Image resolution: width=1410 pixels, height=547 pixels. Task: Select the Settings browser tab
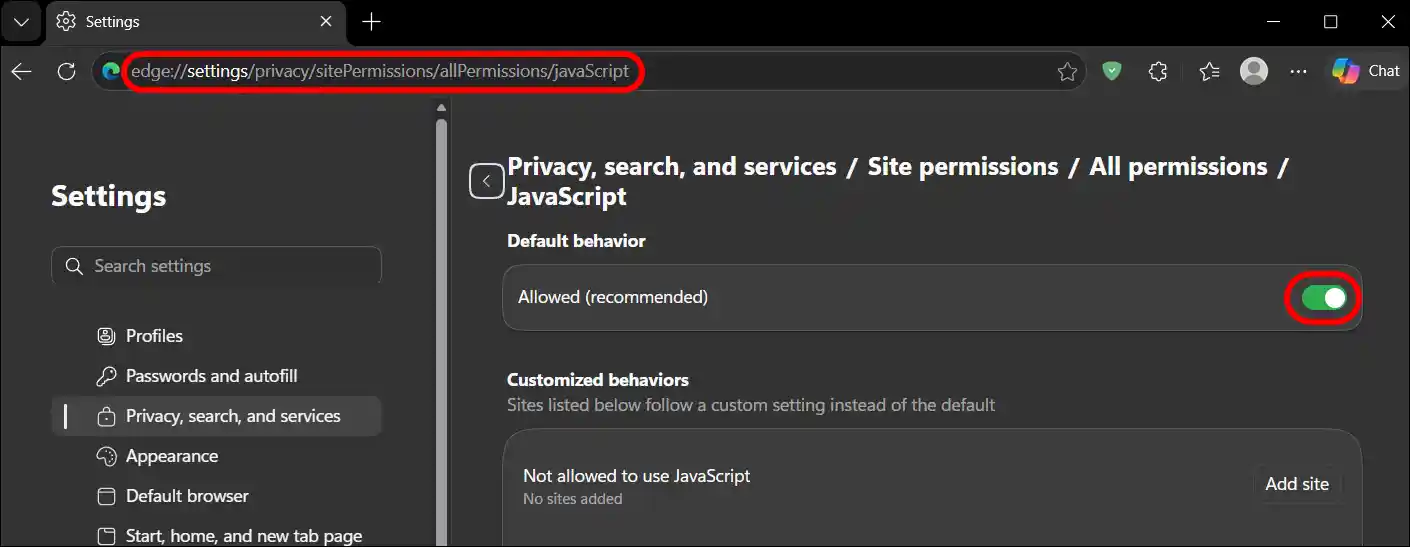click(x=195, y=22)
